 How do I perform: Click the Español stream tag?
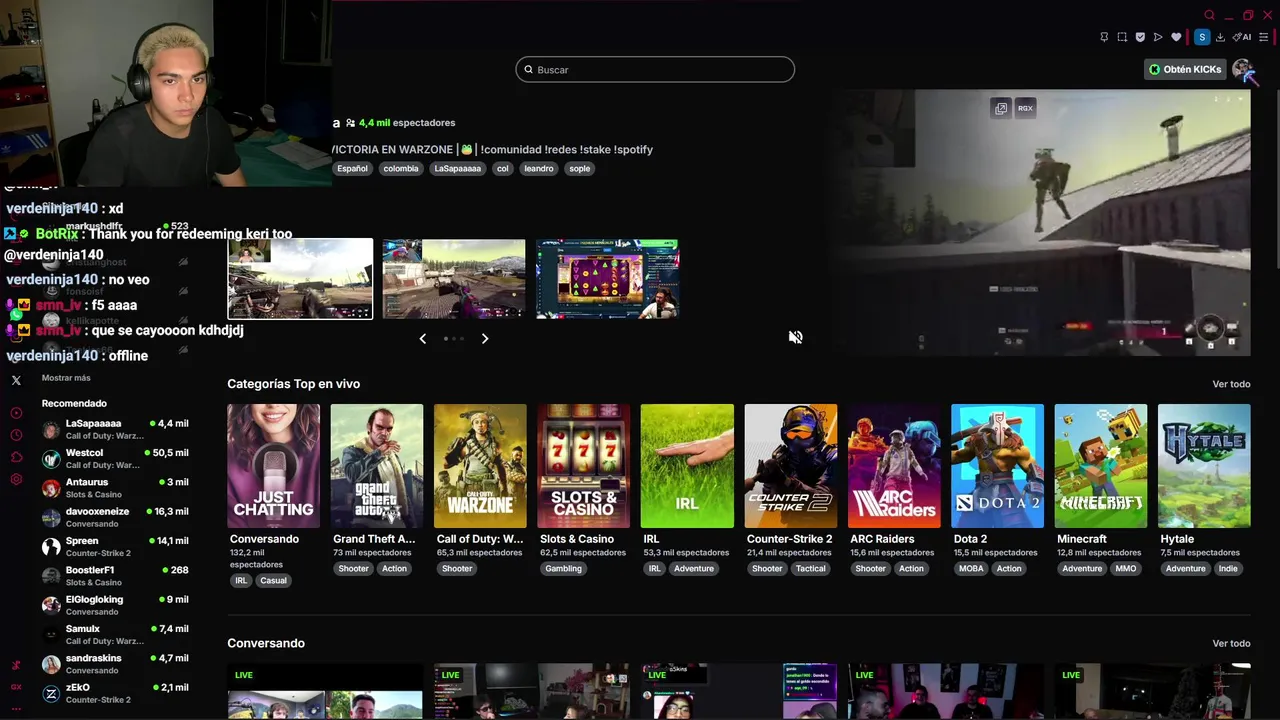click(352, 169)
